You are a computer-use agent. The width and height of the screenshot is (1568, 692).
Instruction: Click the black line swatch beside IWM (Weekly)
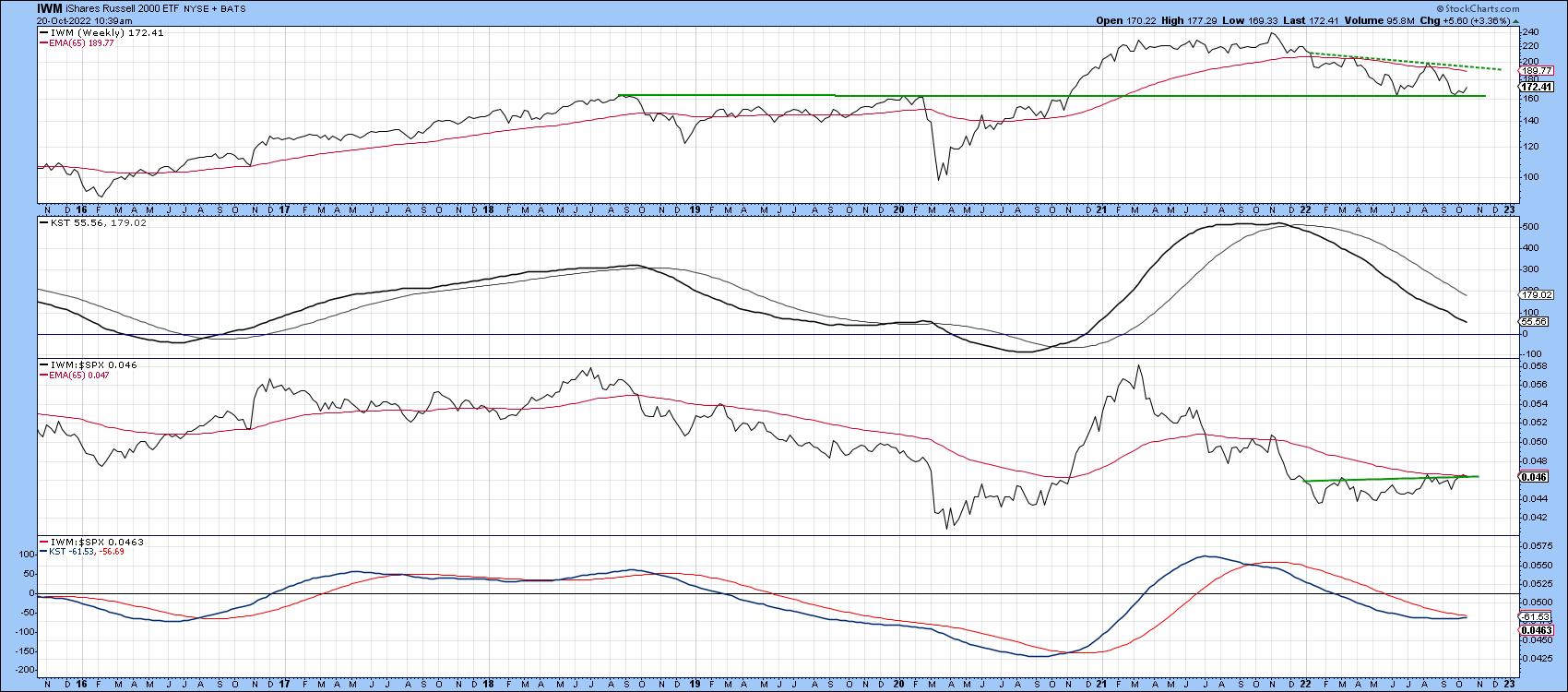pos(45,32)
